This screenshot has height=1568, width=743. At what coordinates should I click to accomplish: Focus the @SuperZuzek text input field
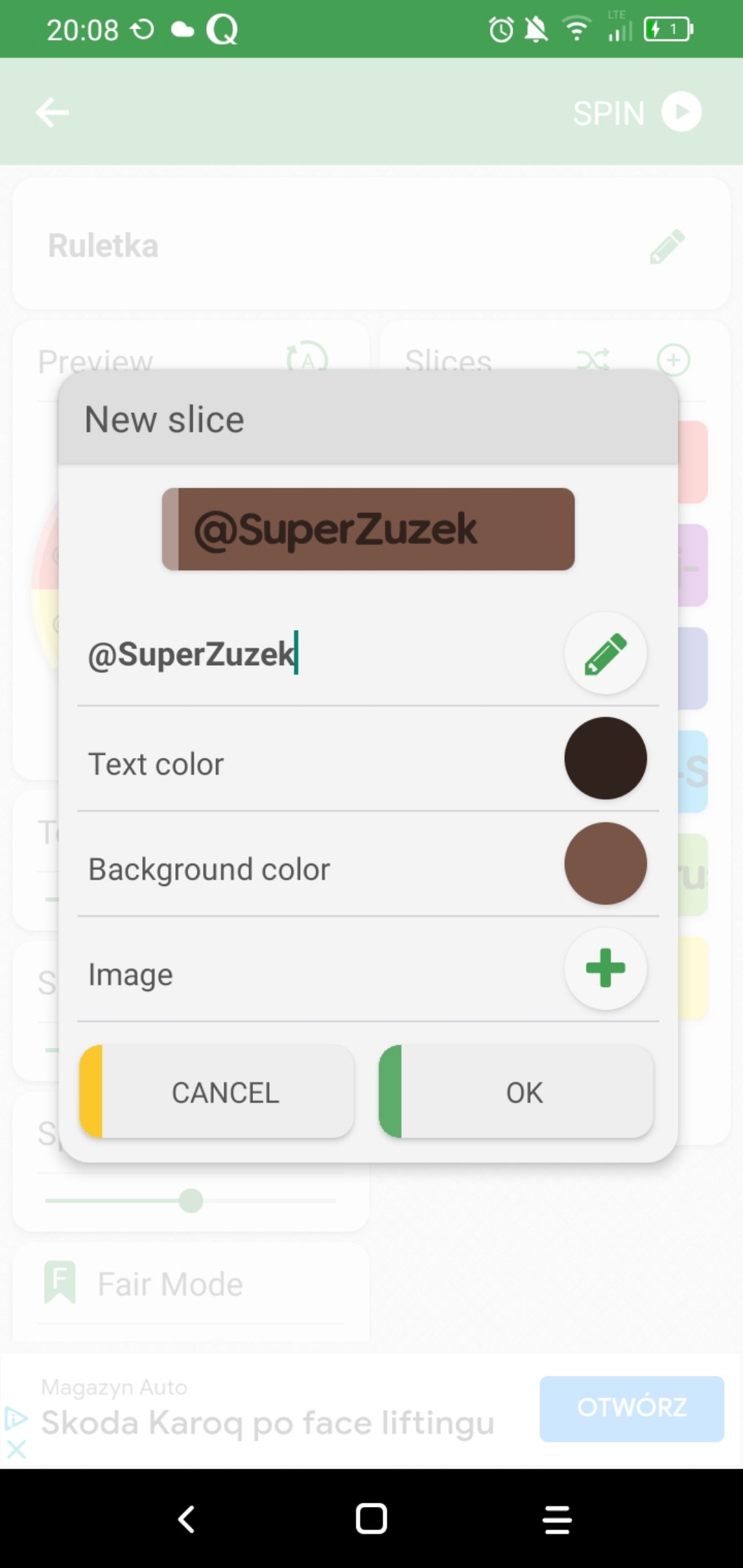tap(315, 655)
